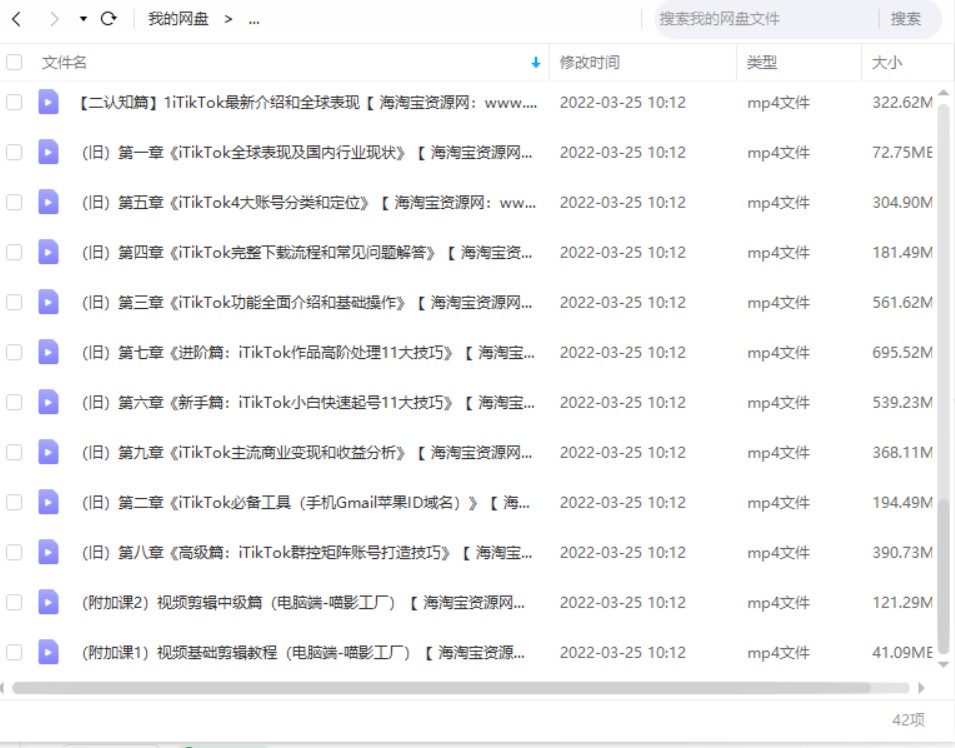Open file 第七章《进阶篇：iTikTok作品高阶处理11大技巧》
This screenshot has width=955, height=748.
point(308,352)
